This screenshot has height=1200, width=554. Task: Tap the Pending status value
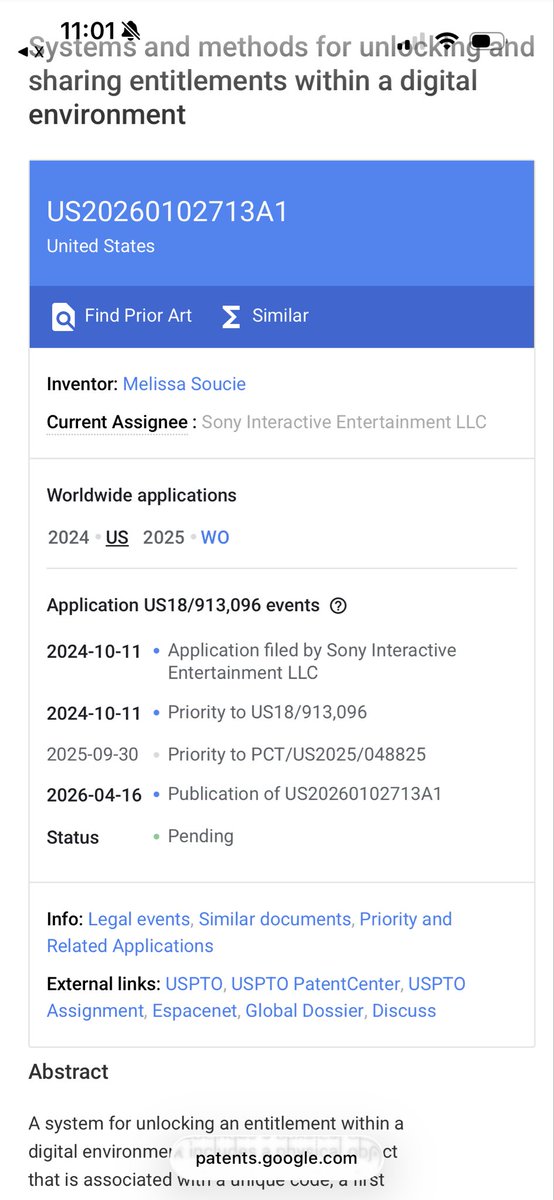[x=200, y=836]
